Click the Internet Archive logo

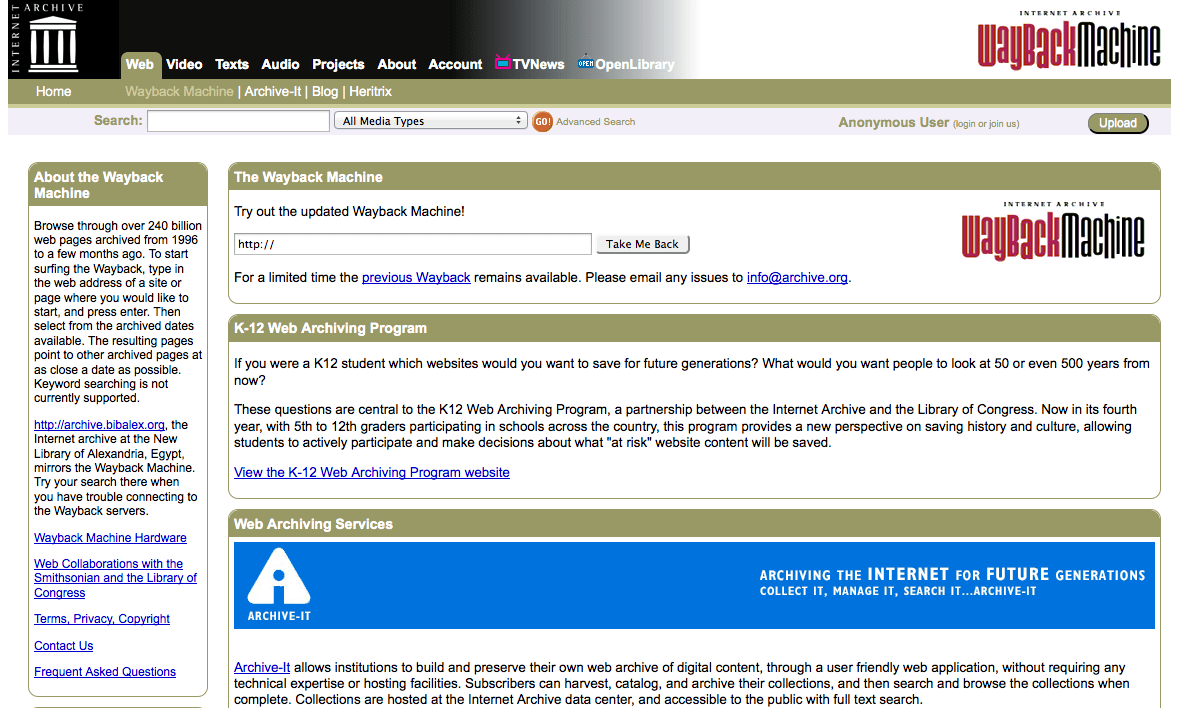[x=47, y=38]
